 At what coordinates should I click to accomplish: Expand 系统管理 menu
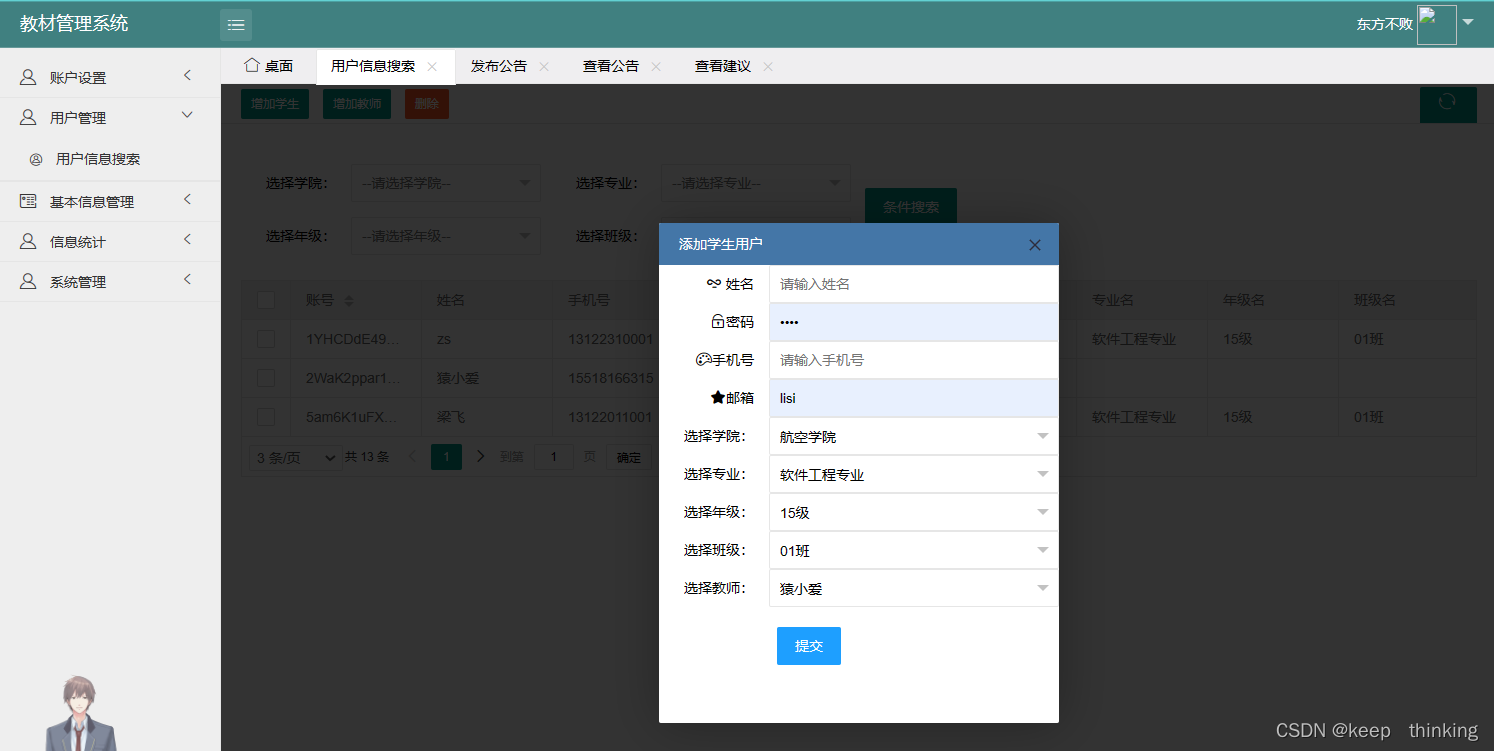(x=187, y=281)
